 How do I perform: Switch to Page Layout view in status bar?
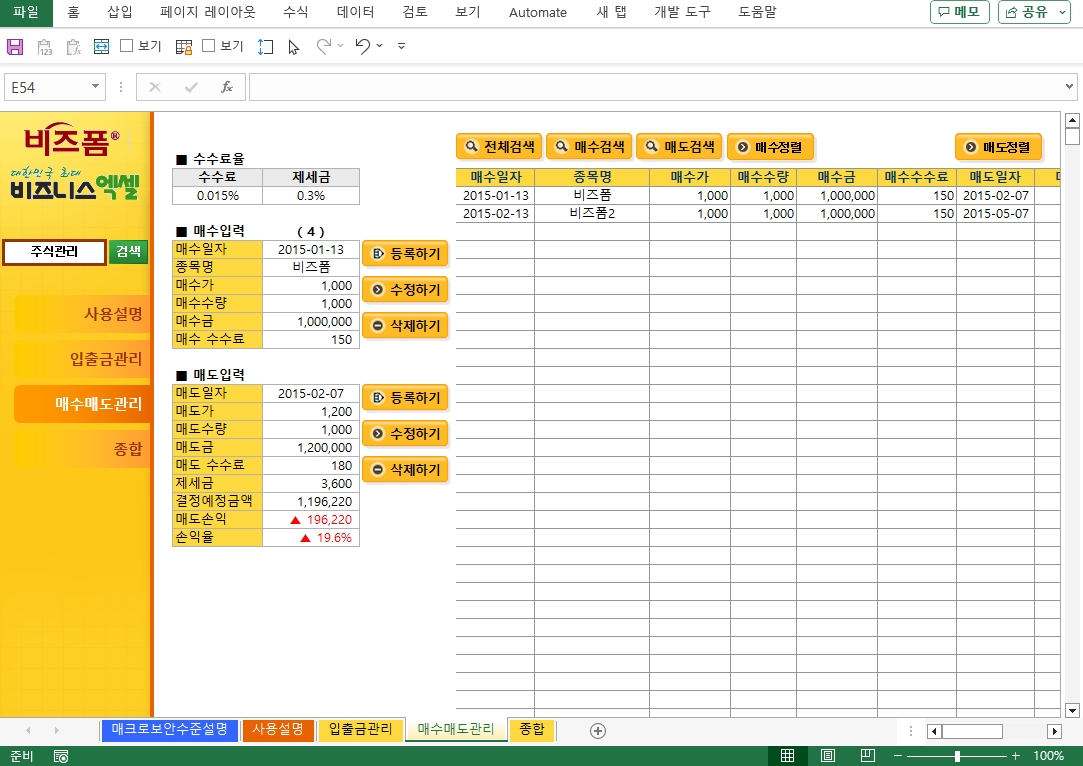point(828,756)
